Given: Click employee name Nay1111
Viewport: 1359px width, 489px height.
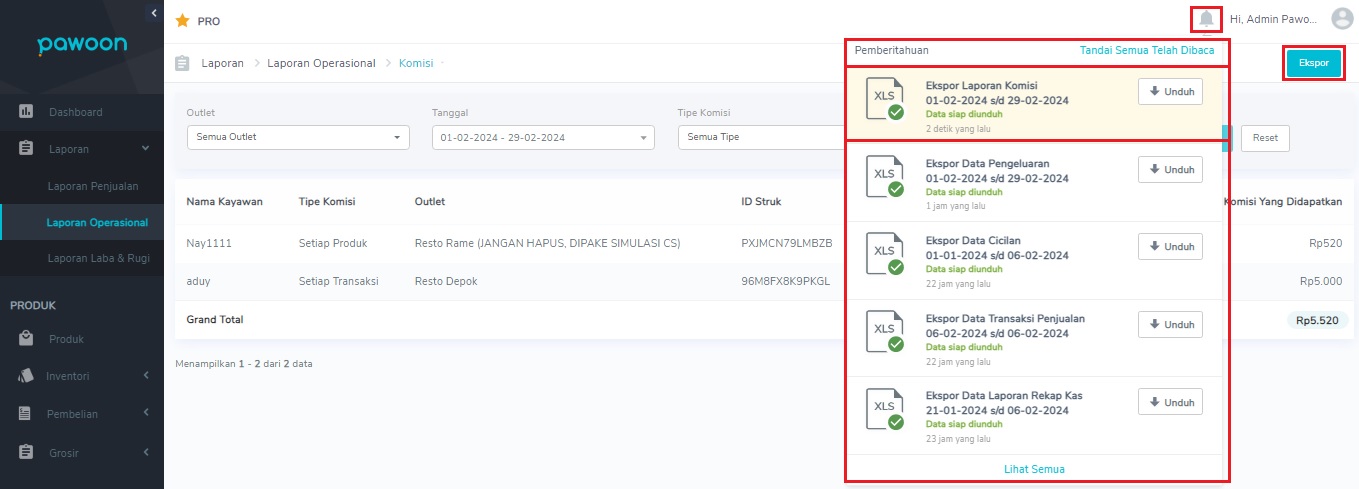Looking at the screenshot, I should [x=207, y=243].
